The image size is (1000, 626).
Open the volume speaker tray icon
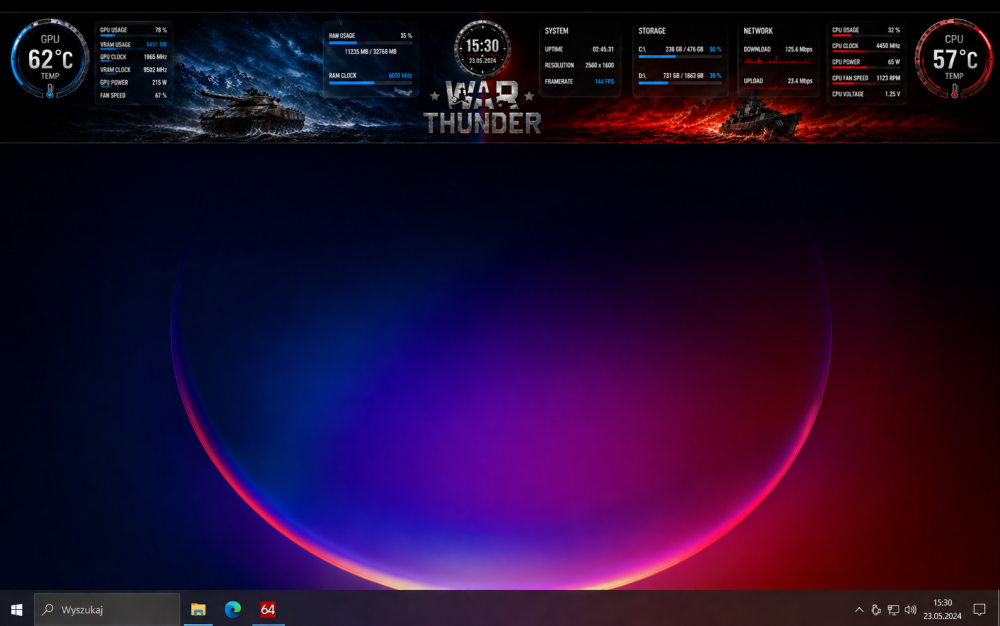click(x=910, y=609)
